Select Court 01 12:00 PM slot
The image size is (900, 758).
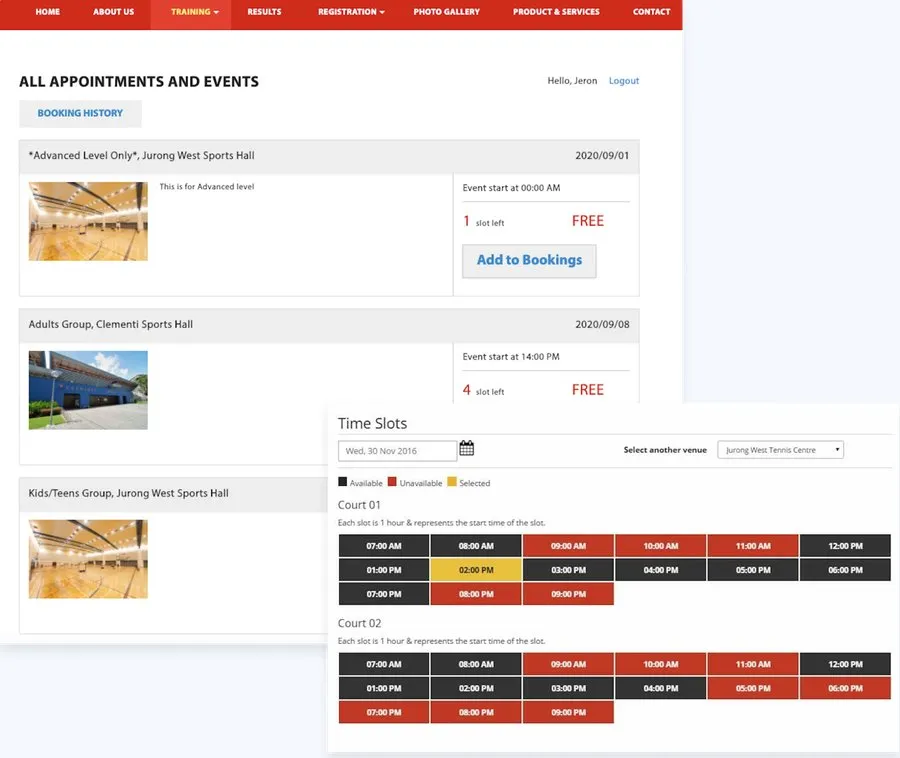tap(845, 546)
